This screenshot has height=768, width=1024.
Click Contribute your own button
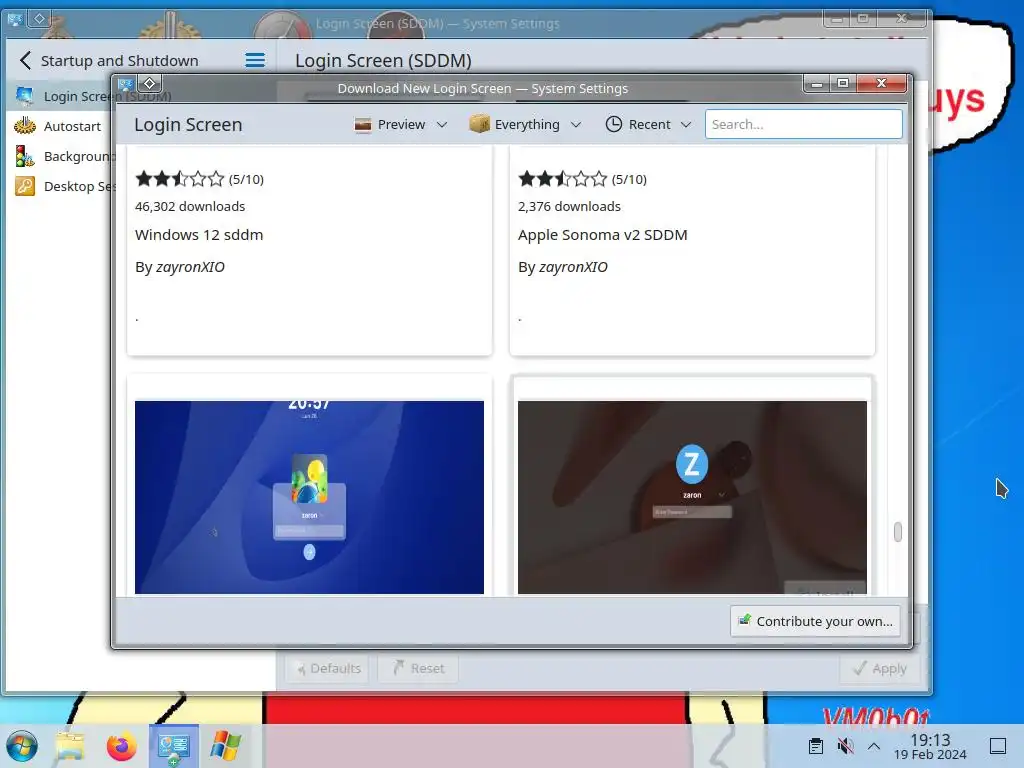(815, 621)
